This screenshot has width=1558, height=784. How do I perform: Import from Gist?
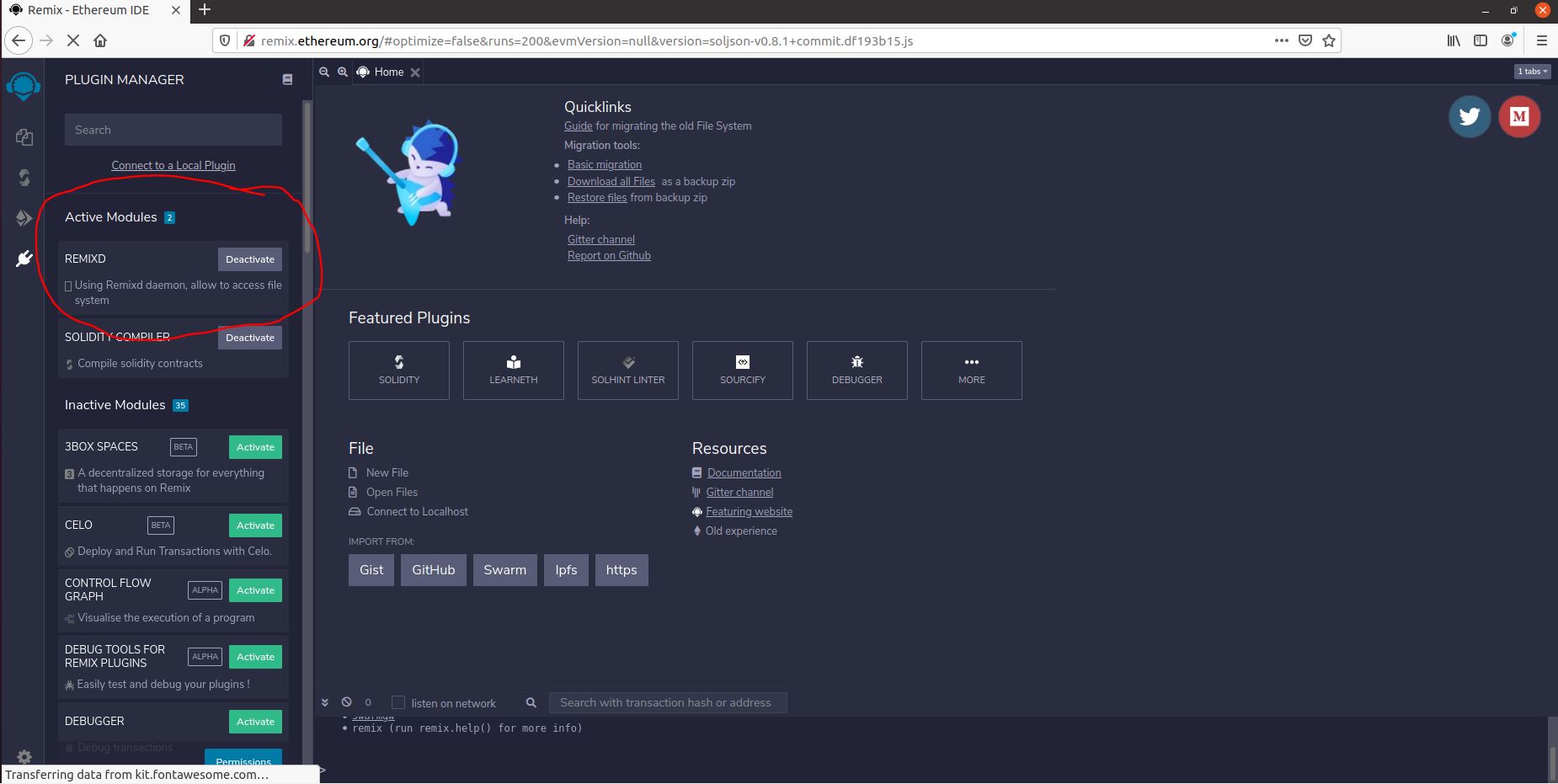pos(371,569)
